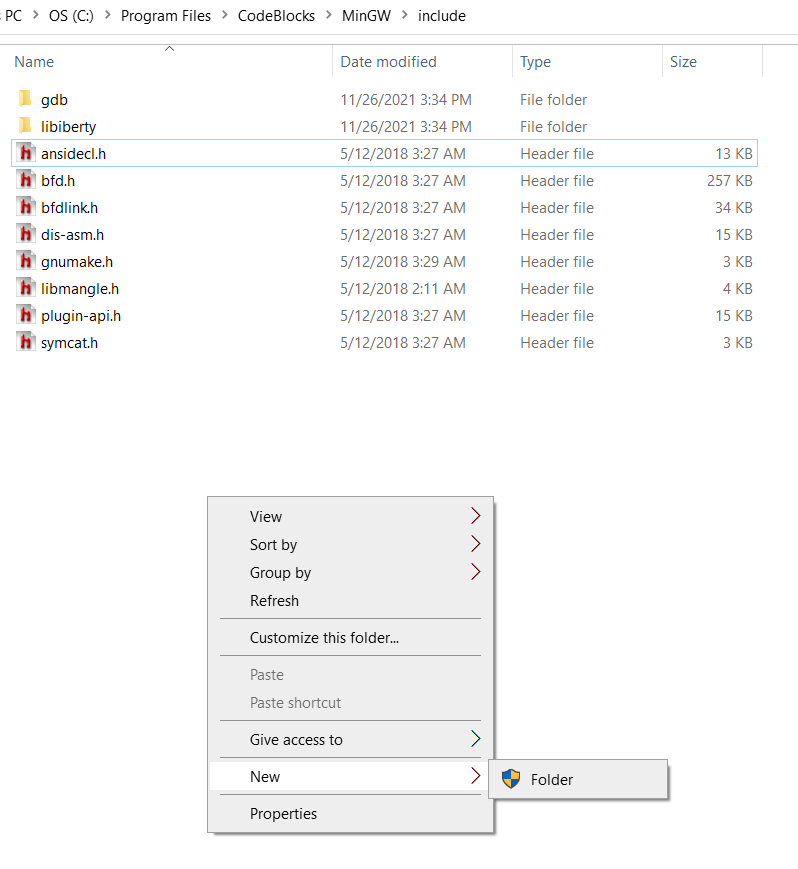Click View in the context menu
Screen dimensions: 798x869
266,517
